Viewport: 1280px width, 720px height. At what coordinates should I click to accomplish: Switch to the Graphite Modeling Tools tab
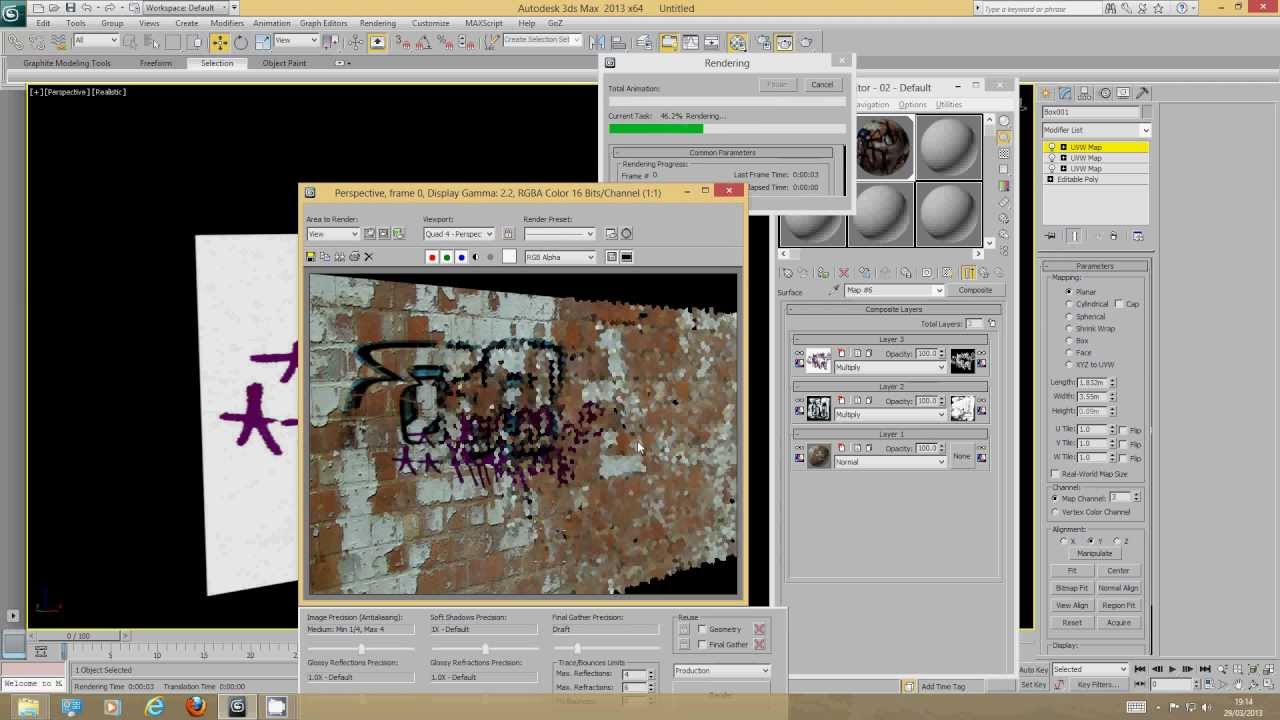tap(67, 63)
